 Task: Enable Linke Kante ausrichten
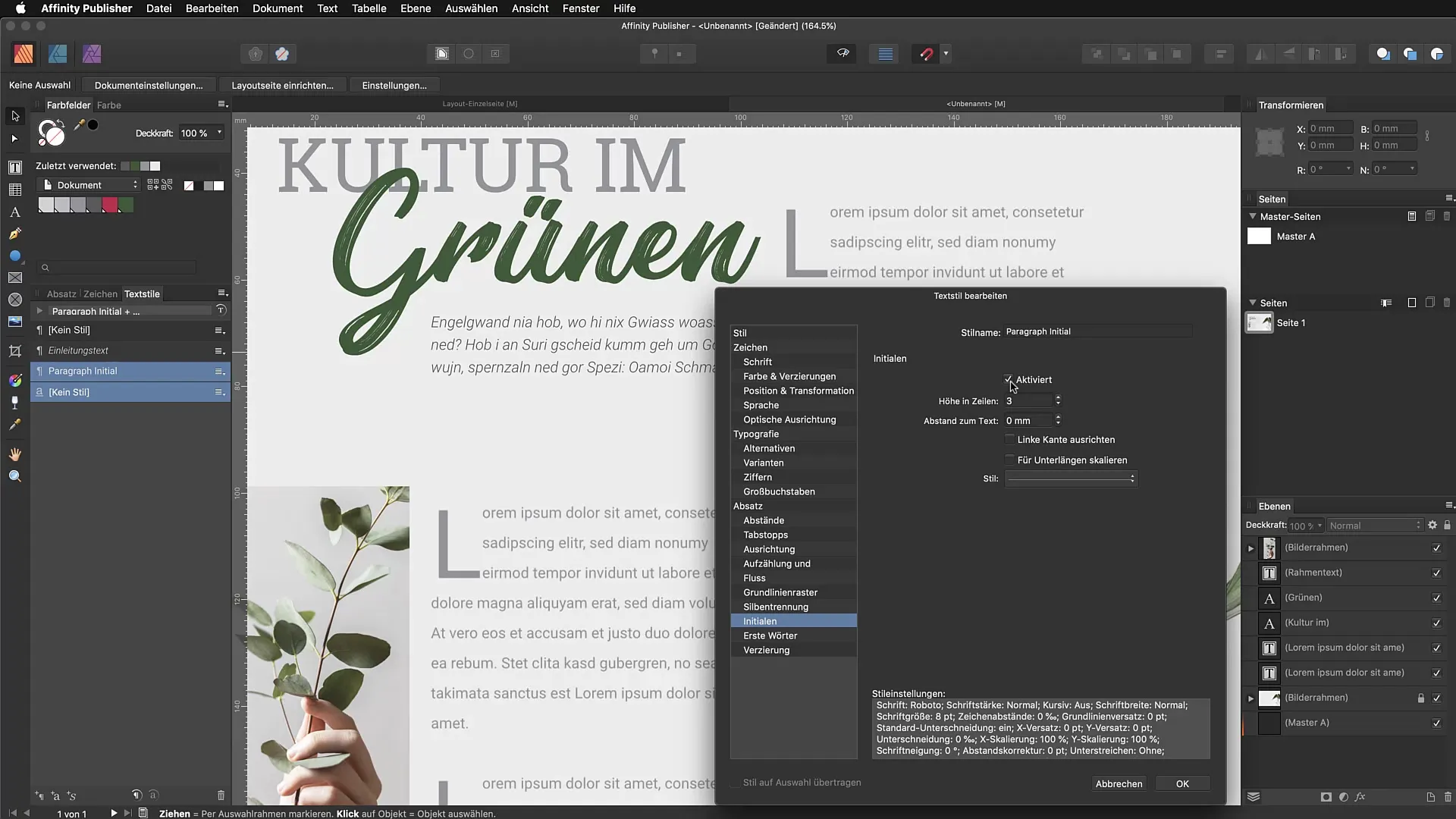tap(1009, 439)
